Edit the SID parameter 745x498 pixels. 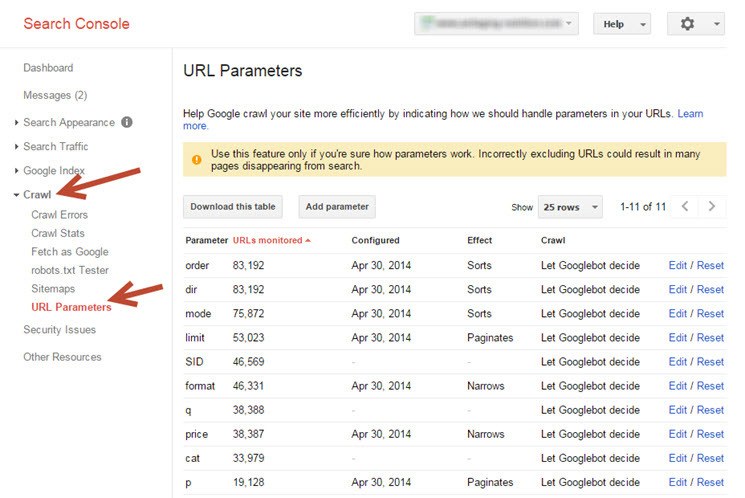pyautogui.click(x=678, y=362)
